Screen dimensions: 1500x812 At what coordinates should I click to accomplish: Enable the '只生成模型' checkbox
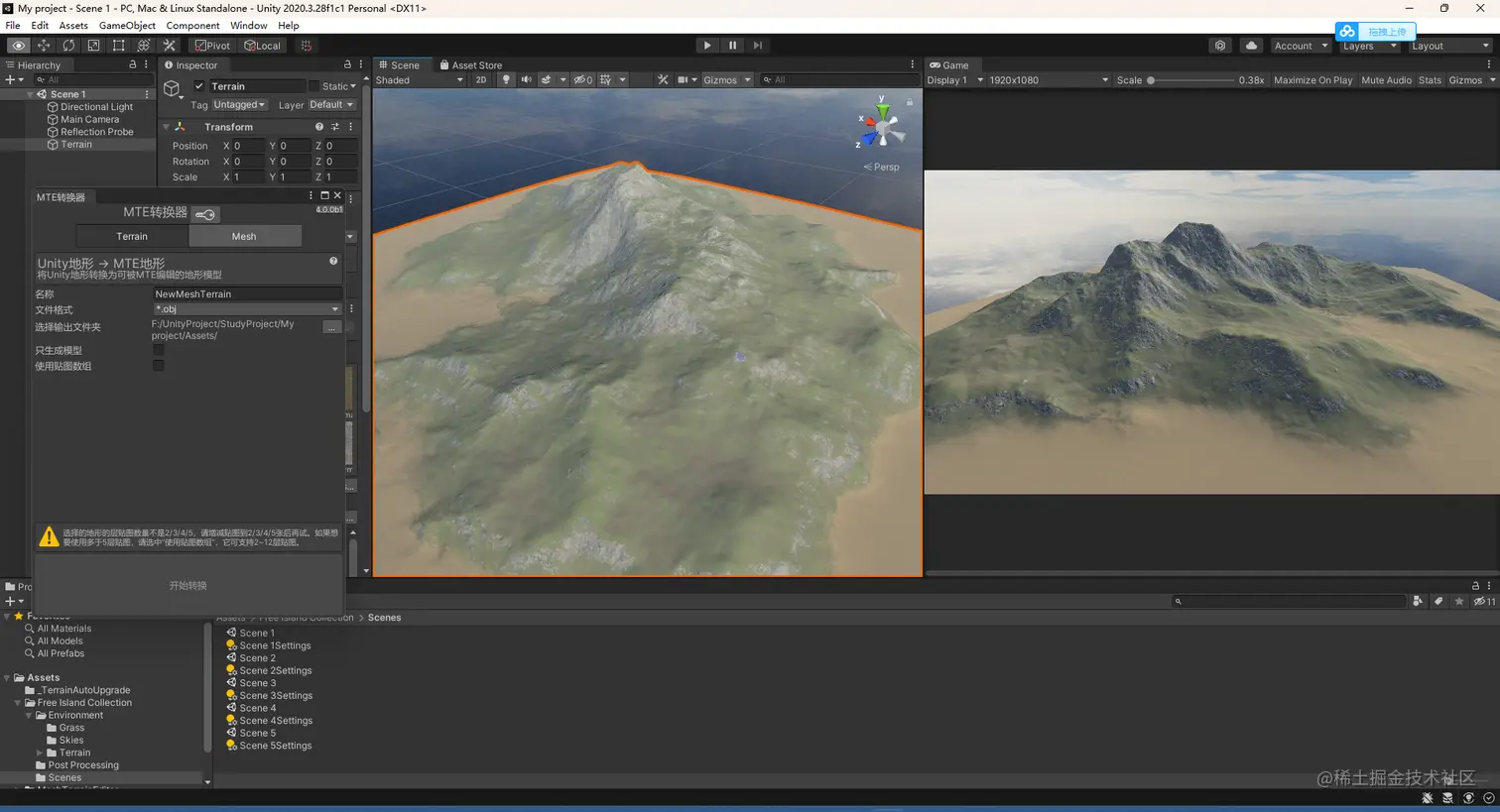[x=159, y=350]
